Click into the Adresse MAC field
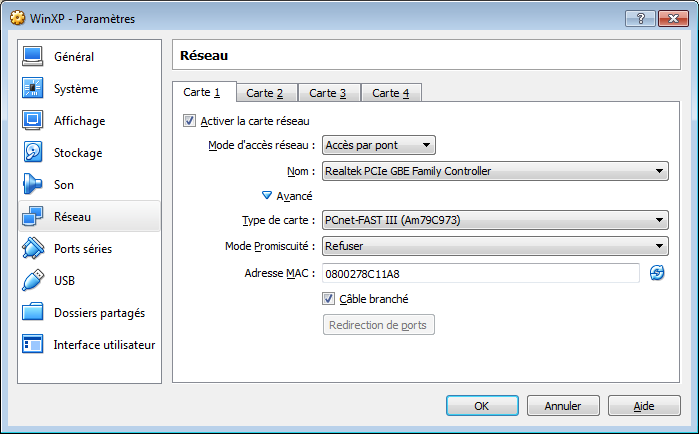The height and width of the screenshot is (434, 699). pyautogui.click(x=481, y=273)
